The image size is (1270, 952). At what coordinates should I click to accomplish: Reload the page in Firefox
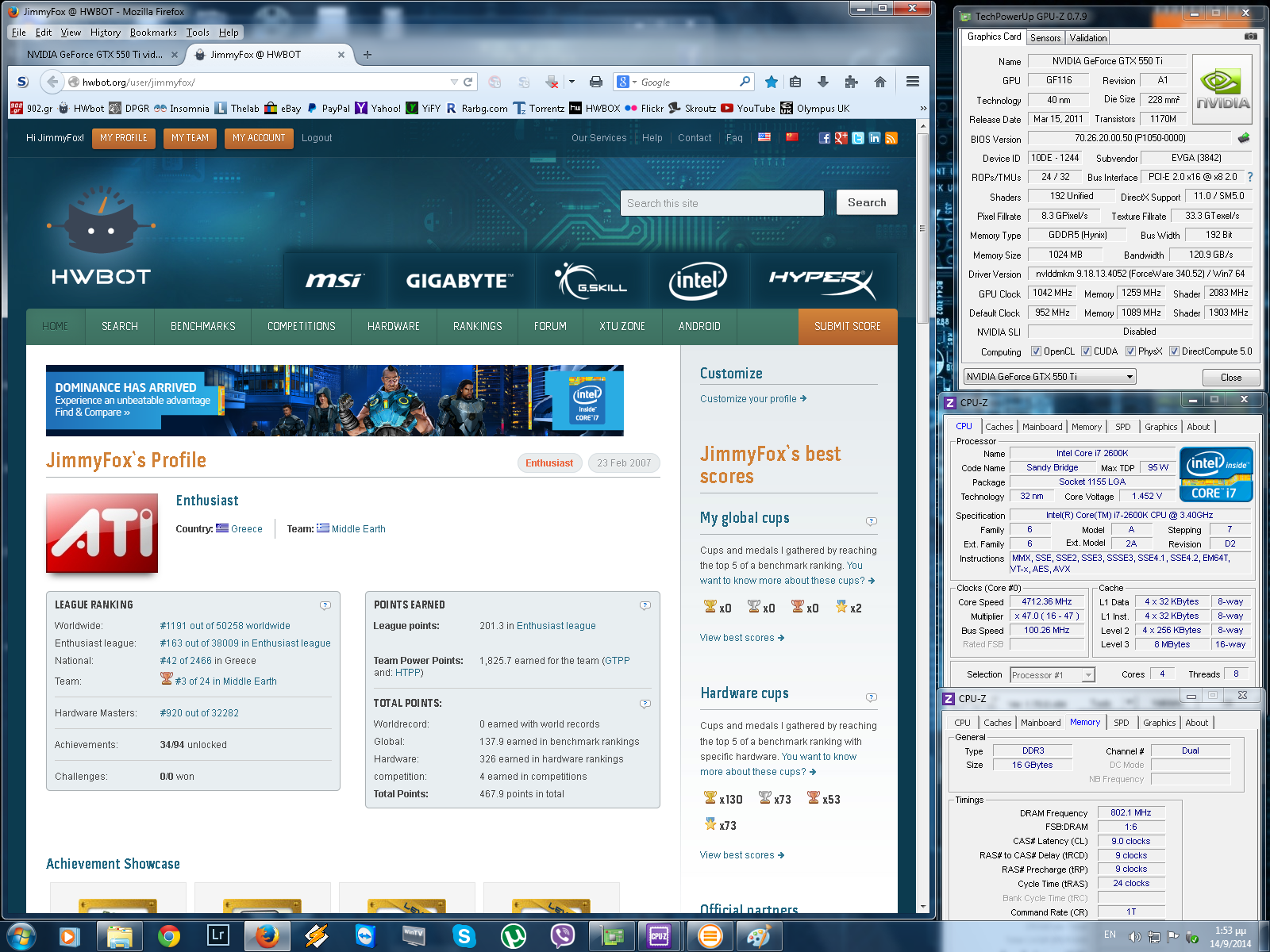[468, 82]
